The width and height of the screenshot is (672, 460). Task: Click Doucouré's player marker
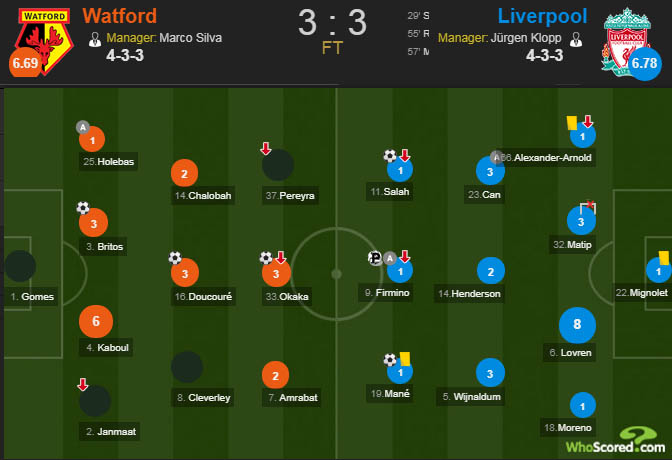point(185,273)
